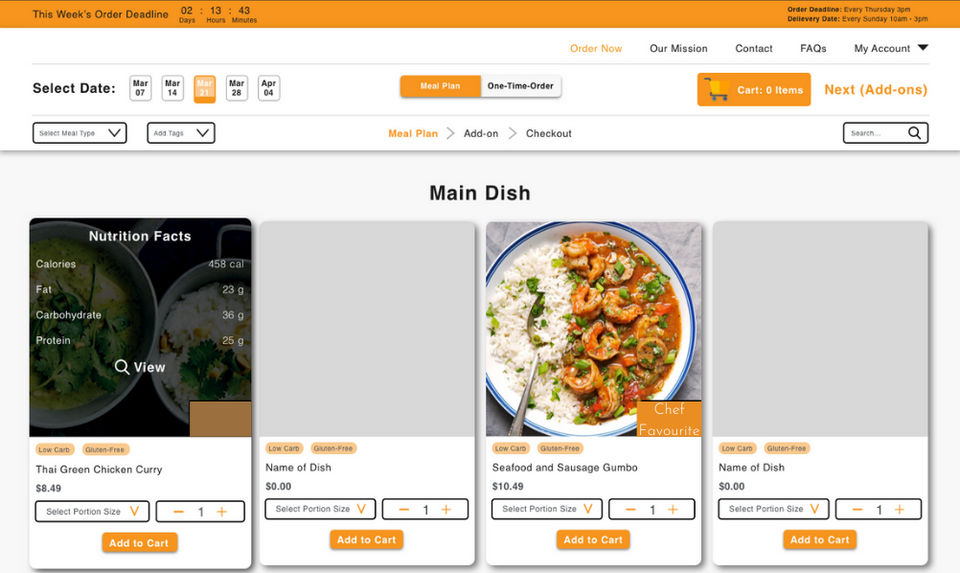Select delivery date Mar 21

(x=204, y=89)
